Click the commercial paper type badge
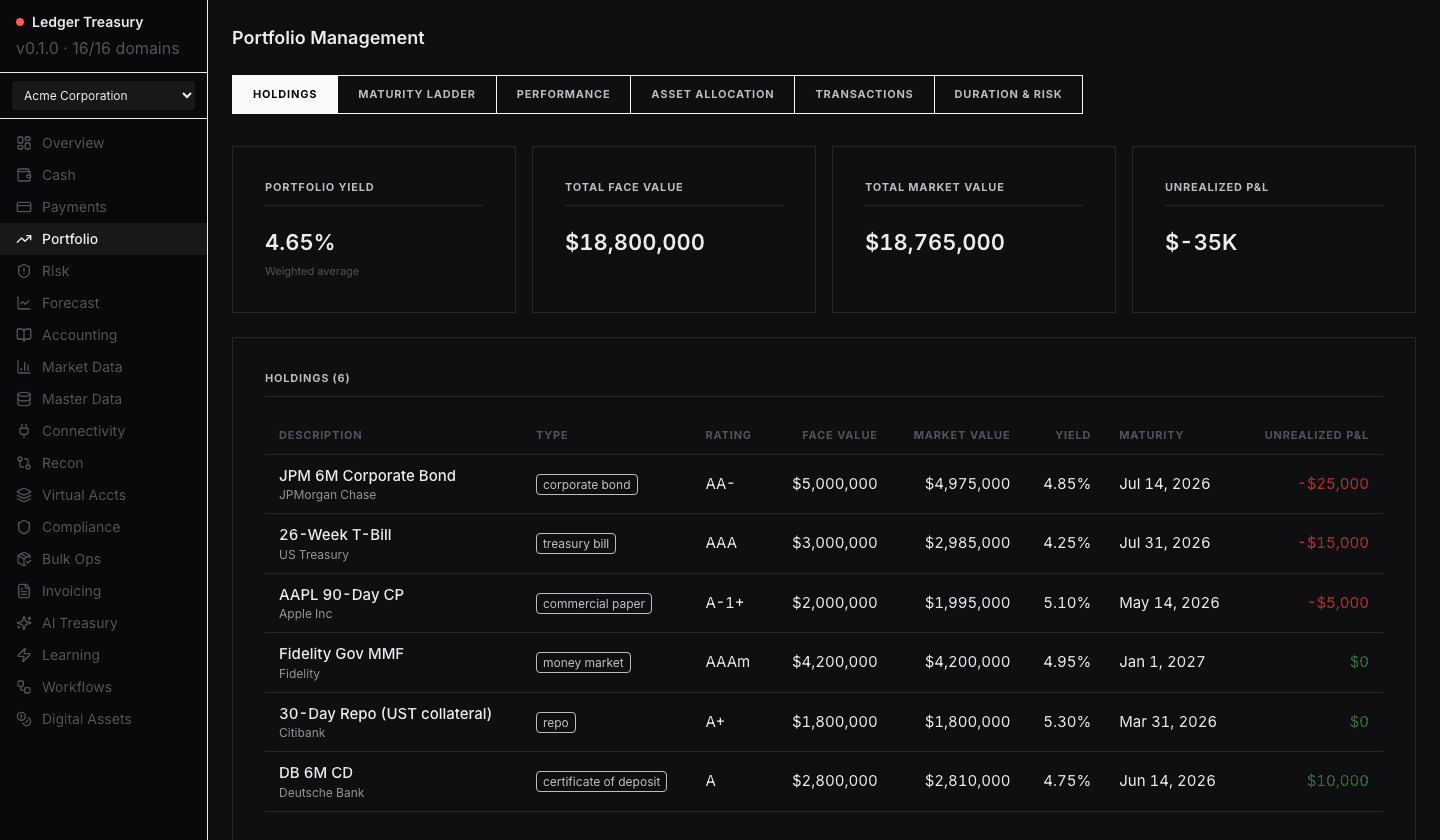The height and width of the screenshot is (840, 1440). (594, 604)
